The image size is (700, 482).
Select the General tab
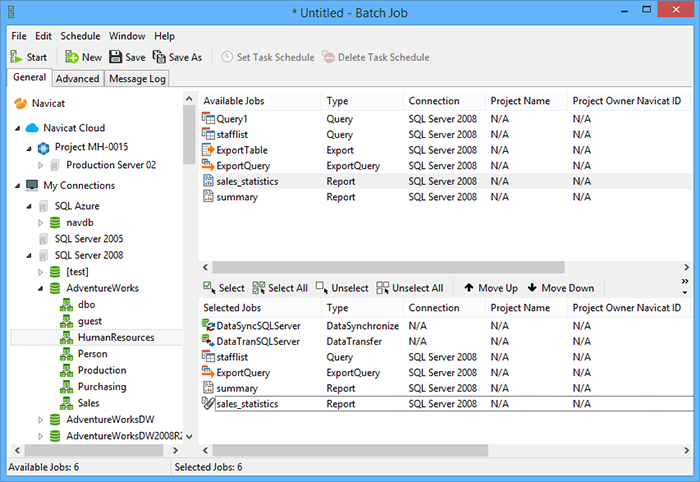coord(29,77)
